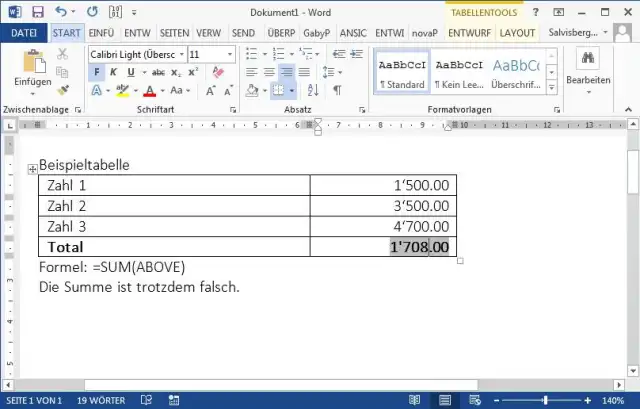Open the DATEI file tab
The image size is (640, 409).
(x=24, y=33)
